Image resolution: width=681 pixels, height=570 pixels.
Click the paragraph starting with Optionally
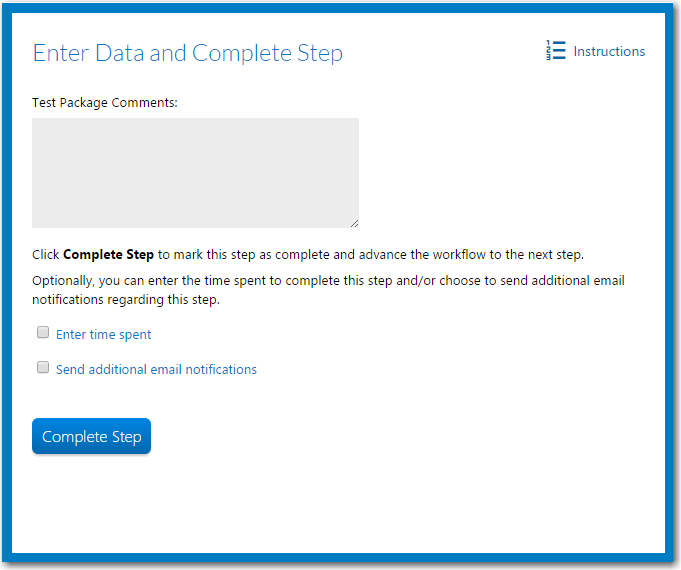[328, 290]
